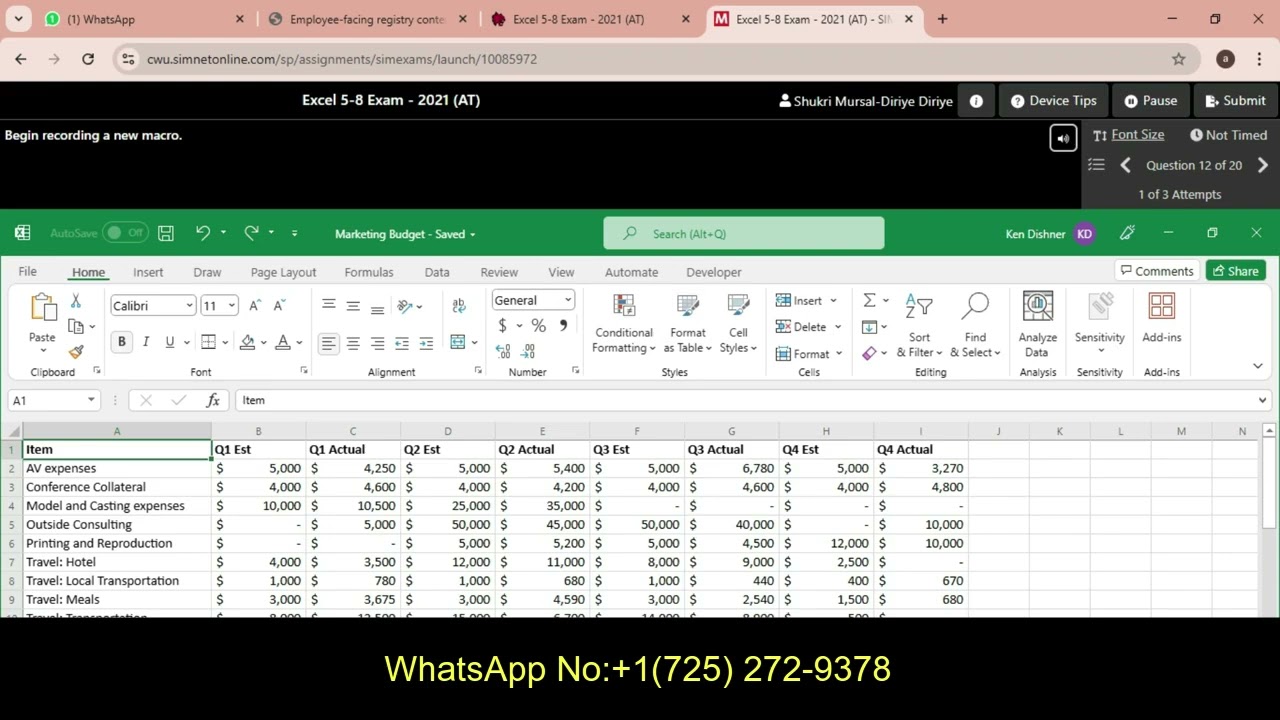1280x720 pixels.
Task: Click Increase Decimal icon
Action: pos(503,351)
